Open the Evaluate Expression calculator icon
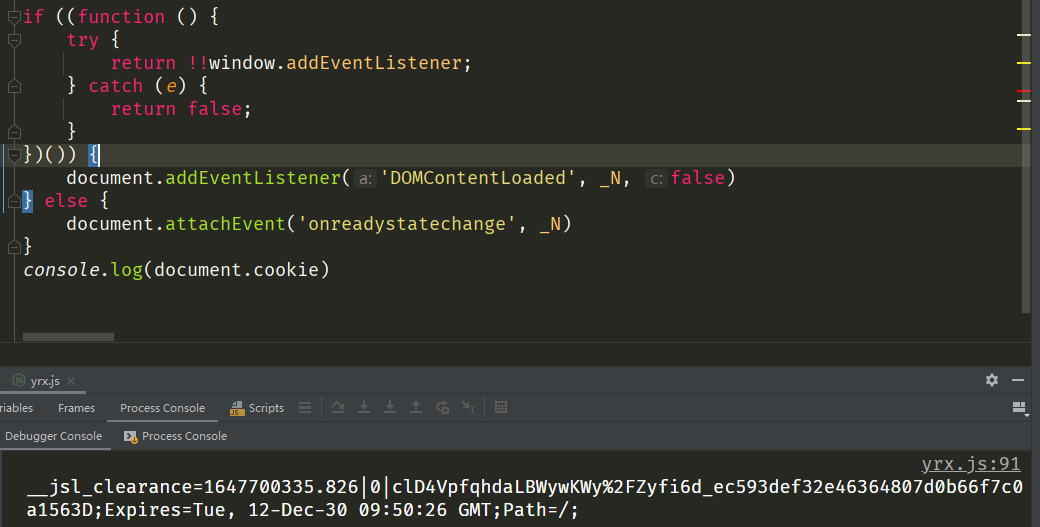The width and height of the screenshot is (1040, 527). (x=501, y=408)
